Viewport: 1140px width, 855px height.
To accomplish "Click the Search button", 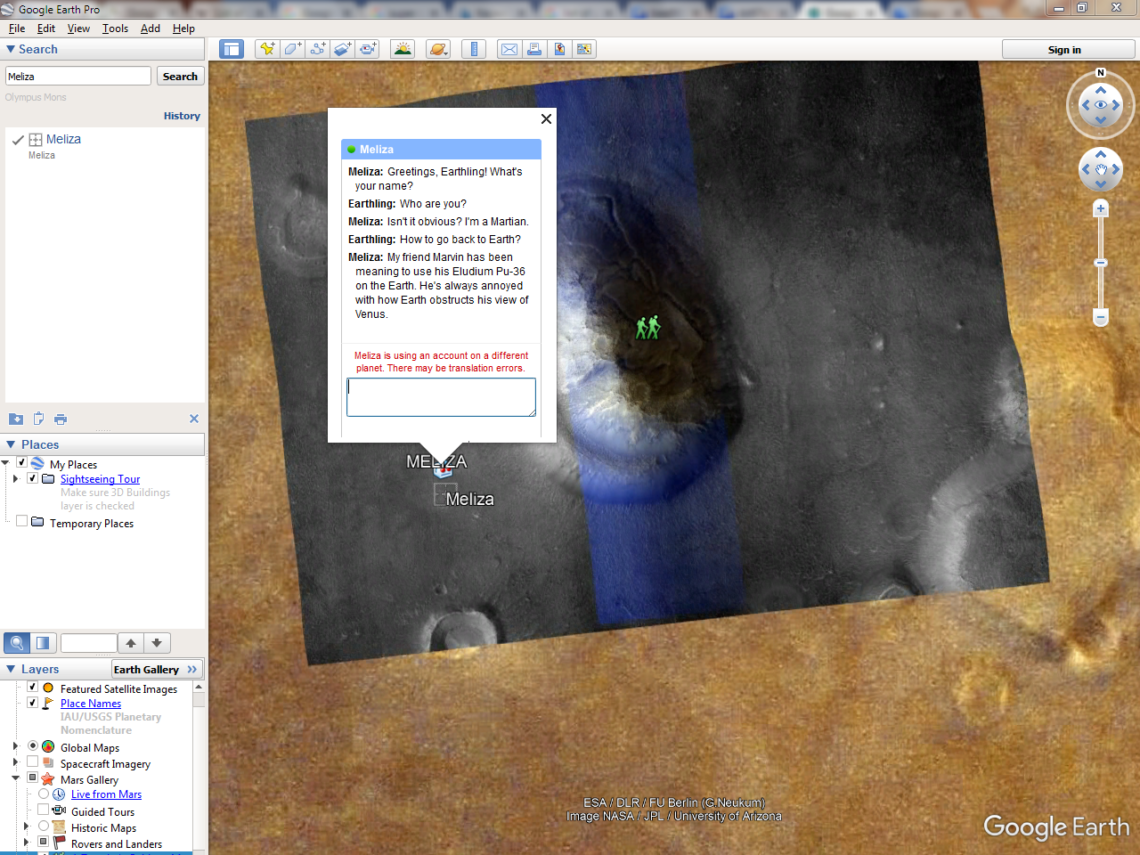I will coord(180,76).
